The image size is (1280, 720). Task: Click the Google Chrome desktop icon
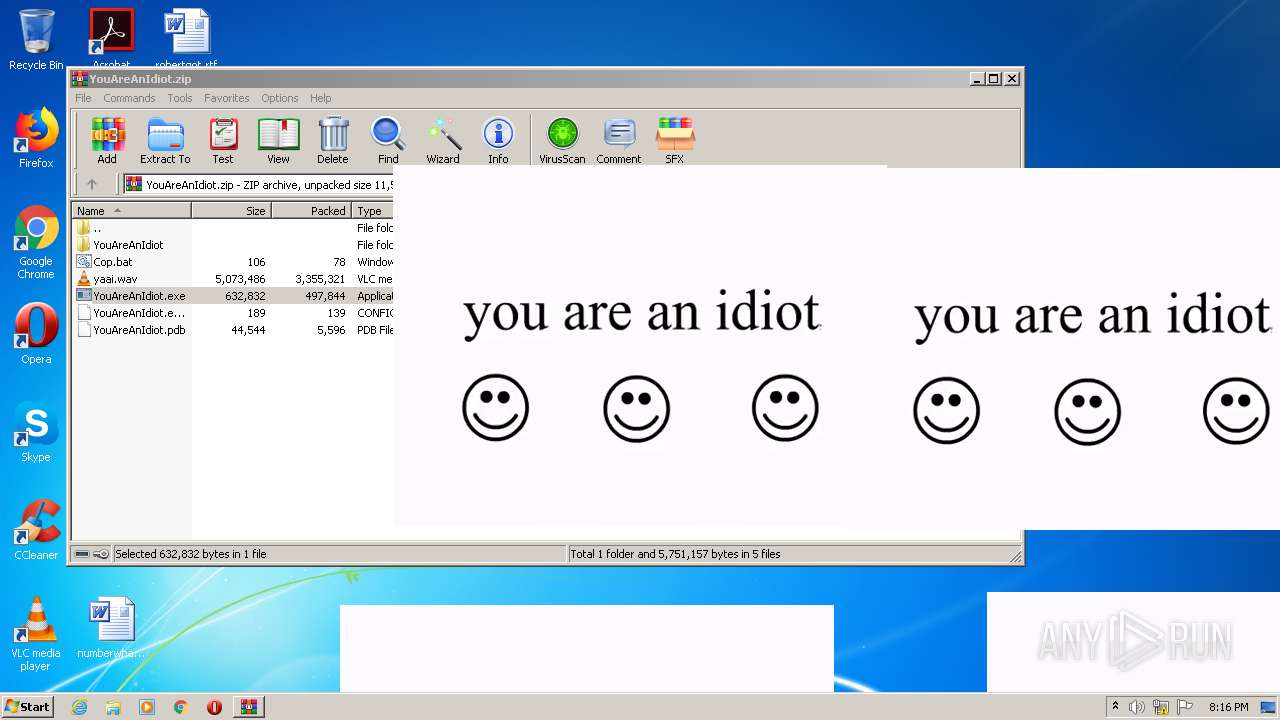point(36,242)
